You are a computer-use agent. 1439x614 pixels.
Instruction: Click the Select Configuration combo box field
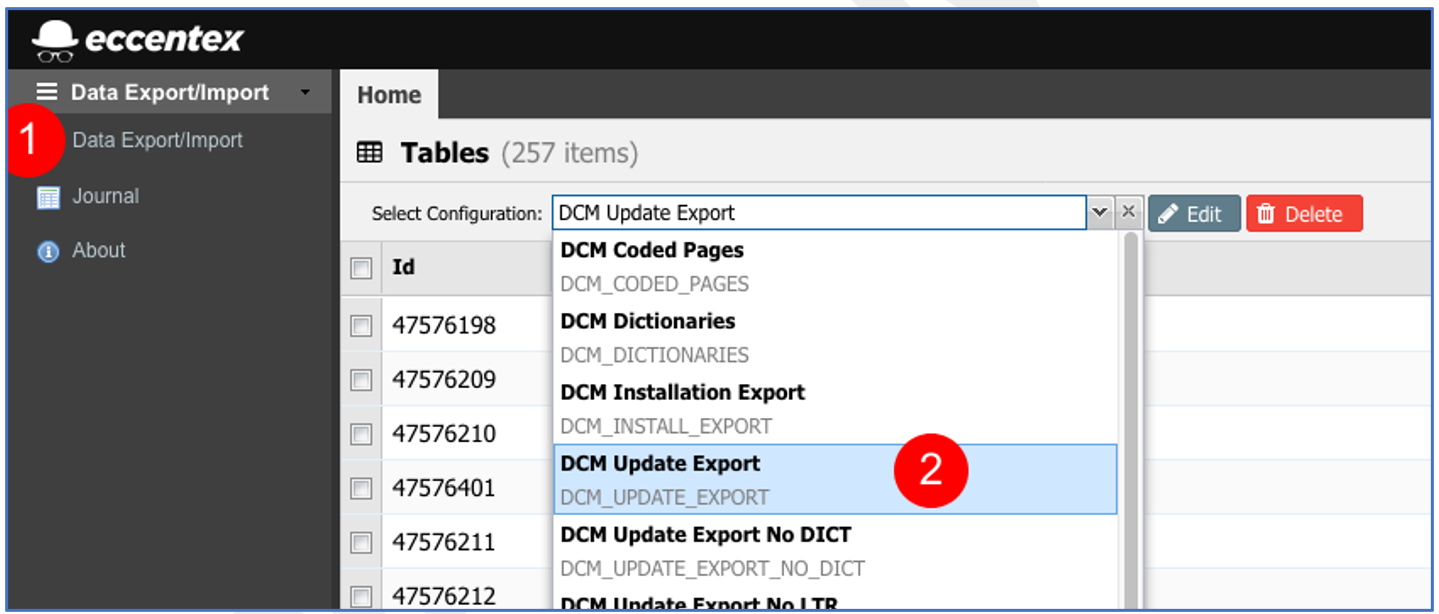click(819, 212)
